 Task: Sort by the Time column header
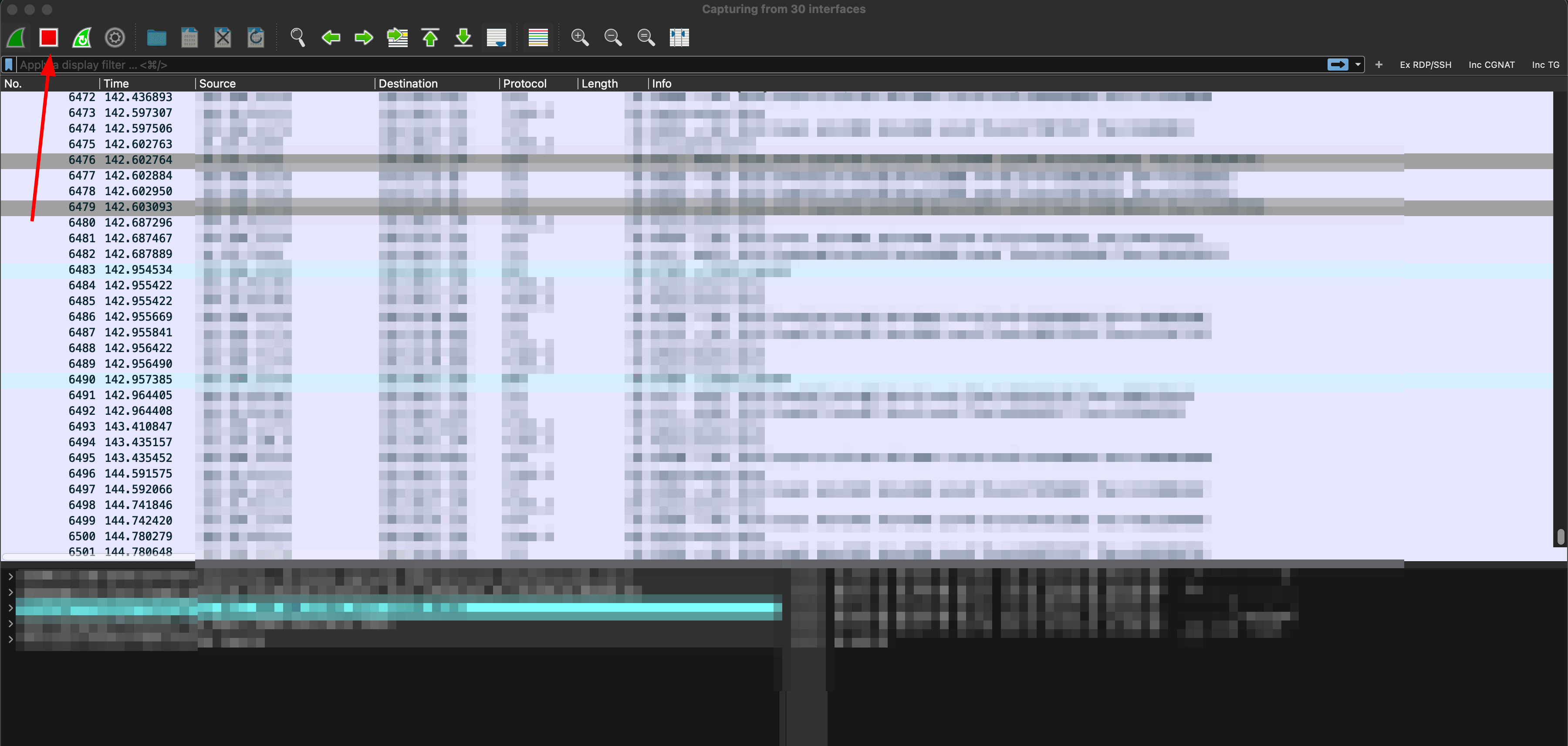116,83
